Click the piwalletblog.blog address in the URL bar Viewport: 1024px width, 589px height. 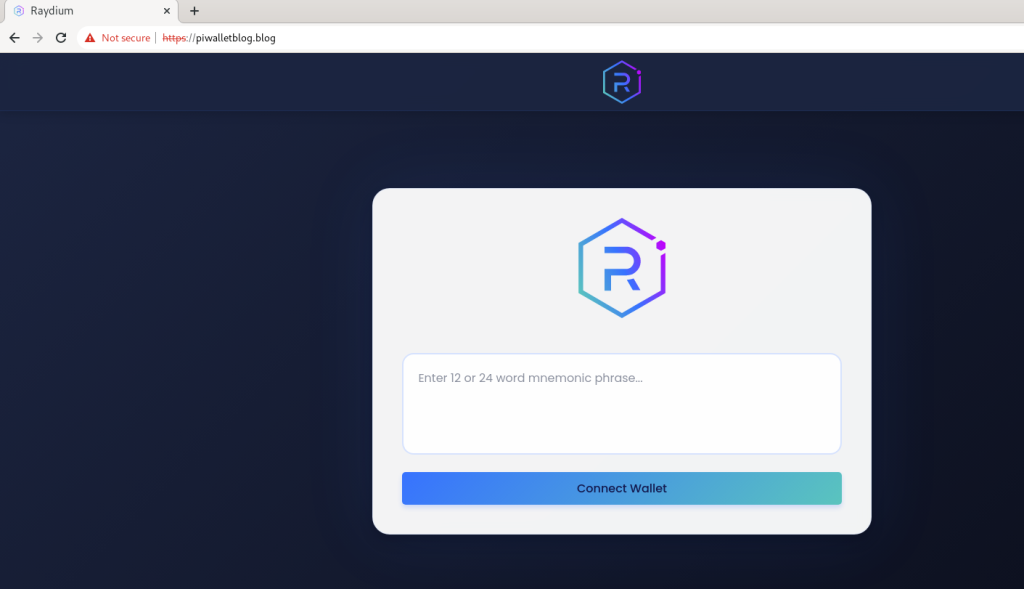[236, 37]
